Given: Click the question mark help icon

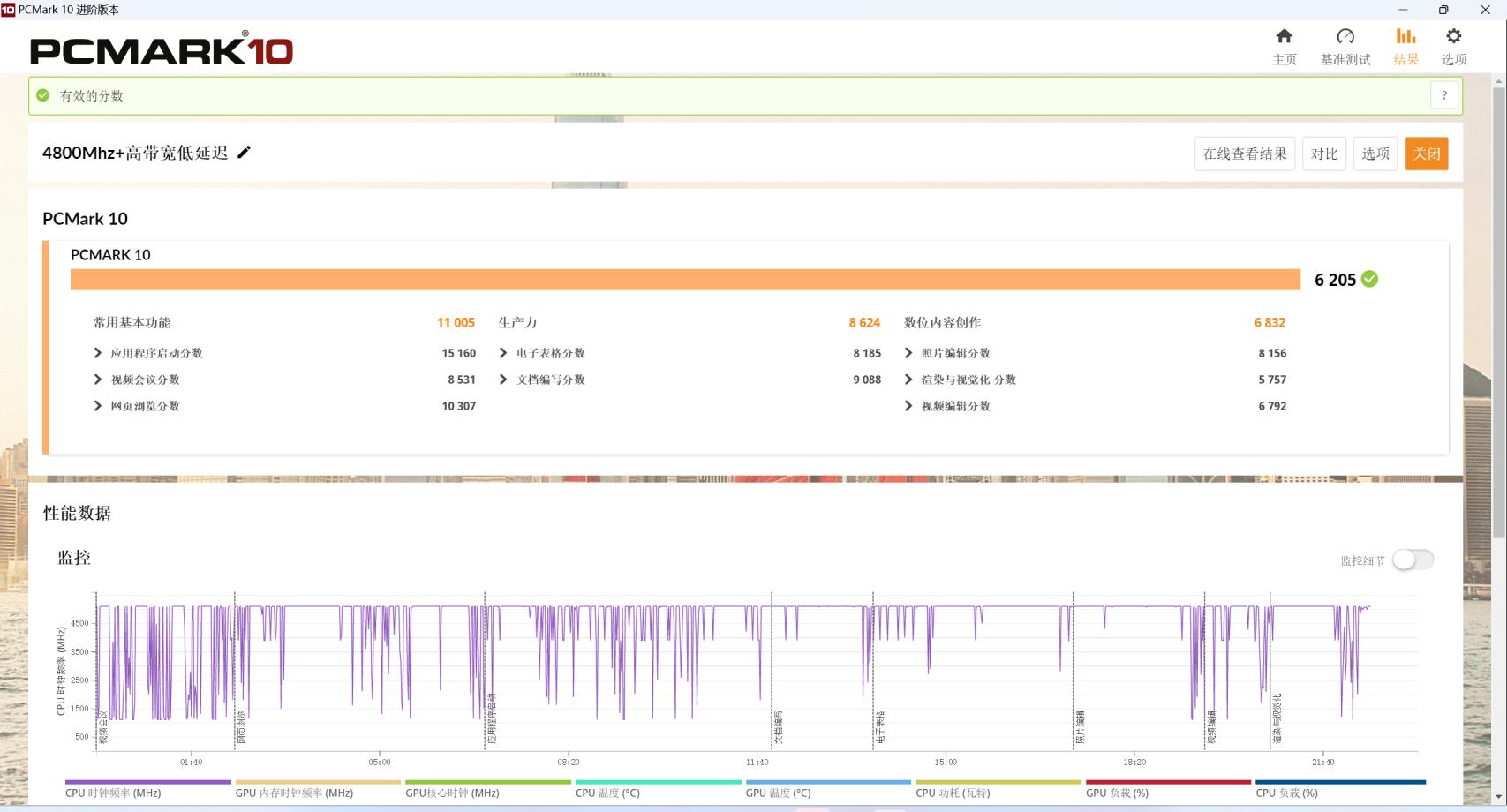Looking at the screenshot, I should 1444,95.
